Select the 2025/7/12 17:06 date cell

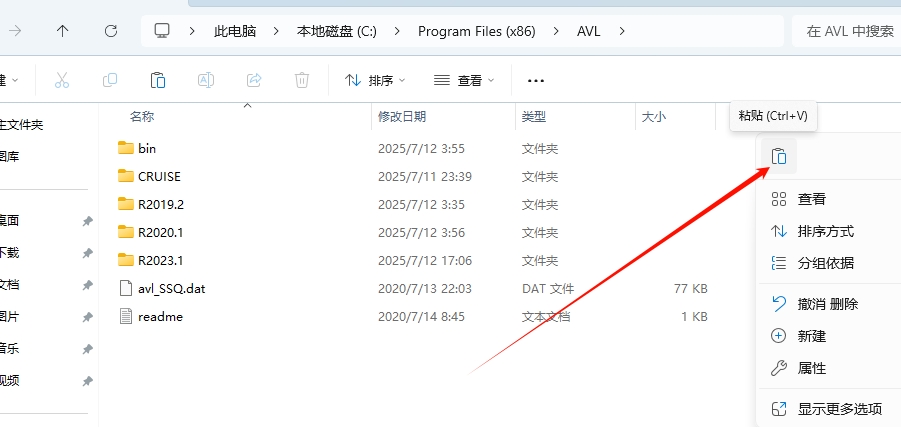(425, 261)
